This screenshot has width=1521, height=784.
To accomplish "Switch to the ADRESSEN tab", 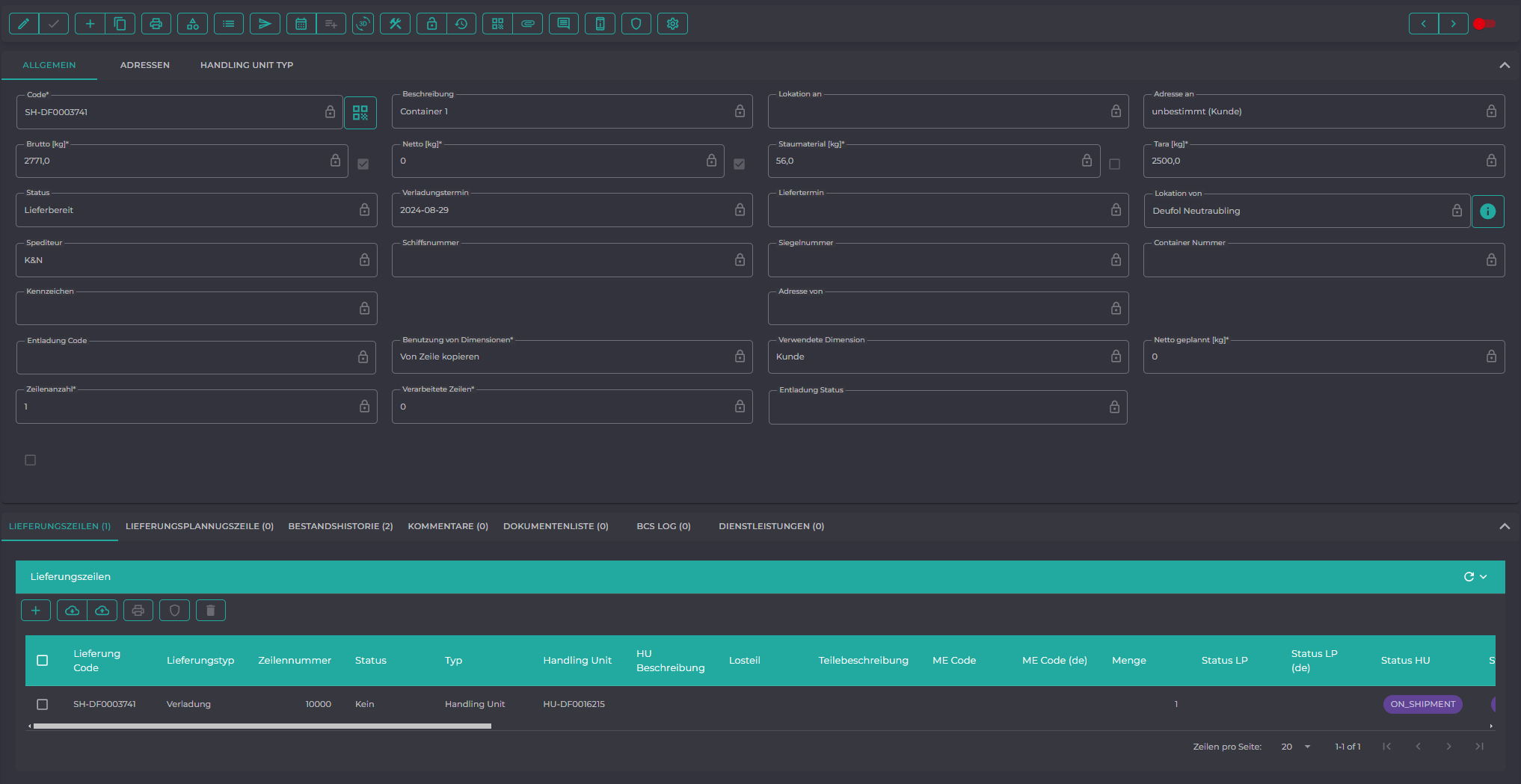I will click(145, 66).
